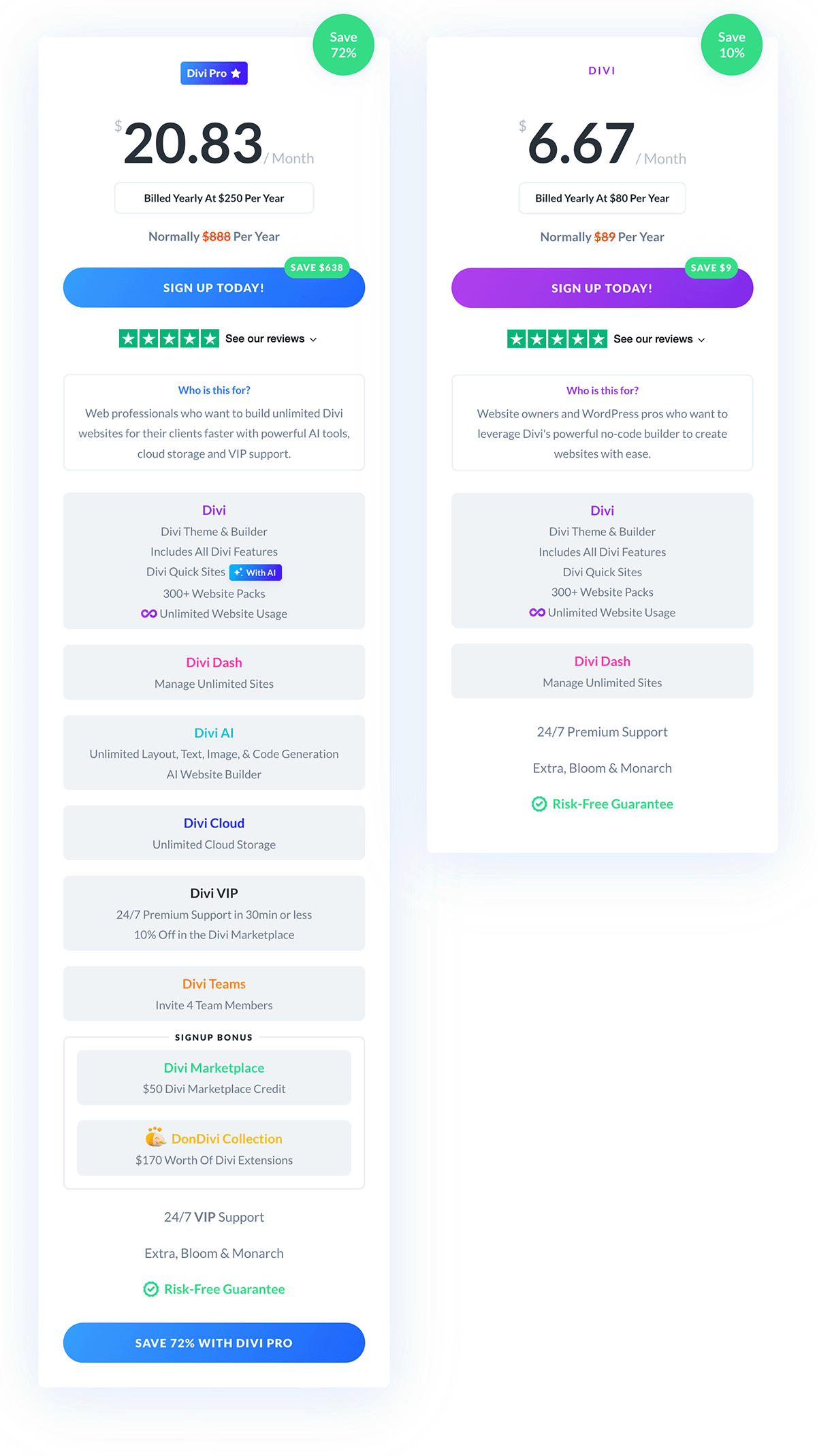Expand Divi plan 'See our reviews' dropdown

pyautogui.click(x=659, y=339)
